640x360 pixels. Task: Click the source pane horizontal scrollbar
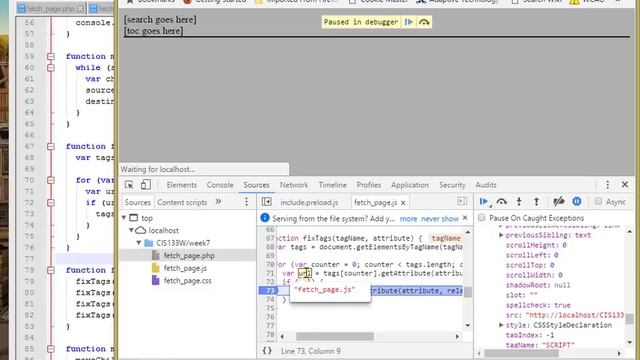tap(335, 336)
